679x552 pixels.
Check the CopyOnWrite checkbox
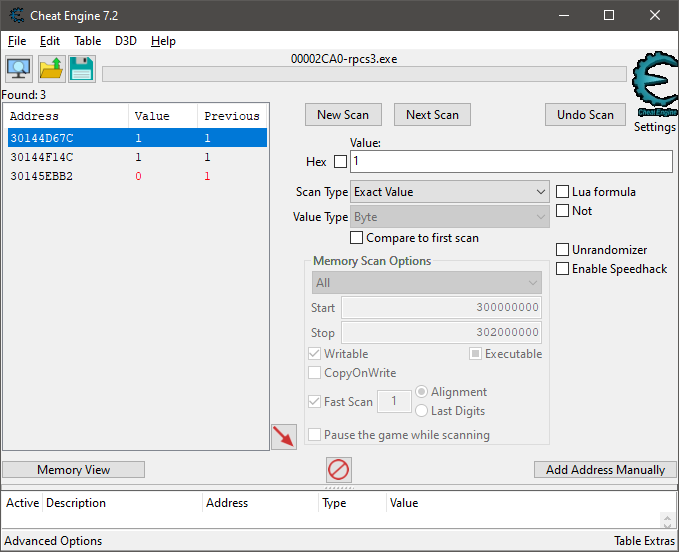click(x=314, y=373)
